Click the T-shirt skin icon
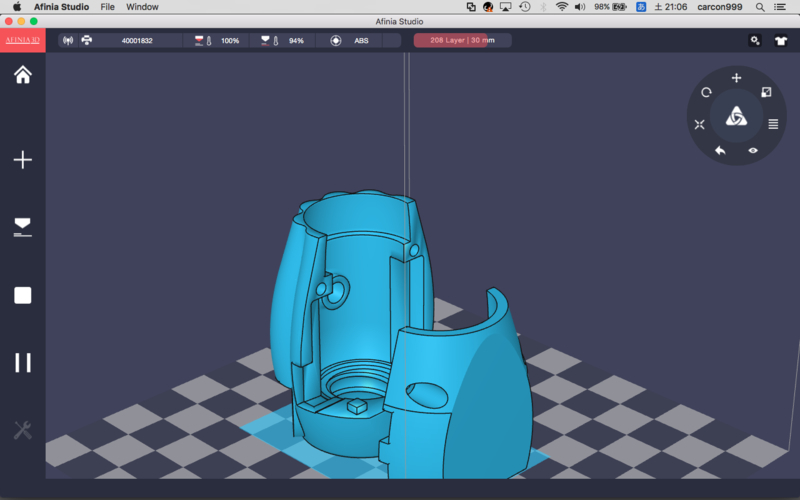The height and width of the screenshot is (500, 800). coord(781,41)
